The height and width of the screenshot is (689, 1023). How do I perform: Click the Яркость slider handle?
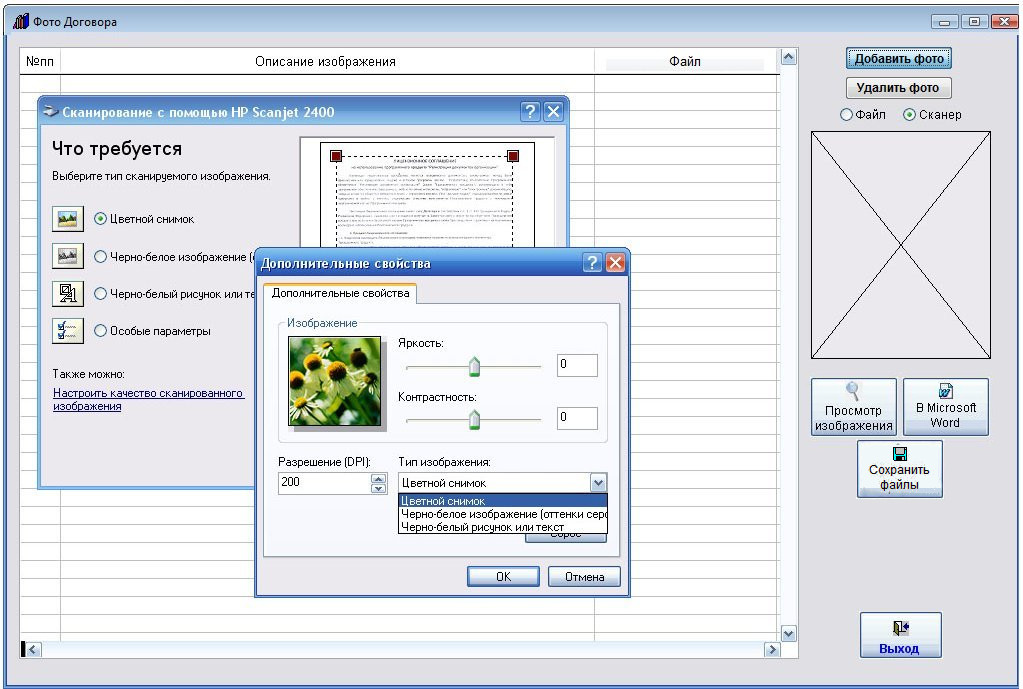point(474,367)
